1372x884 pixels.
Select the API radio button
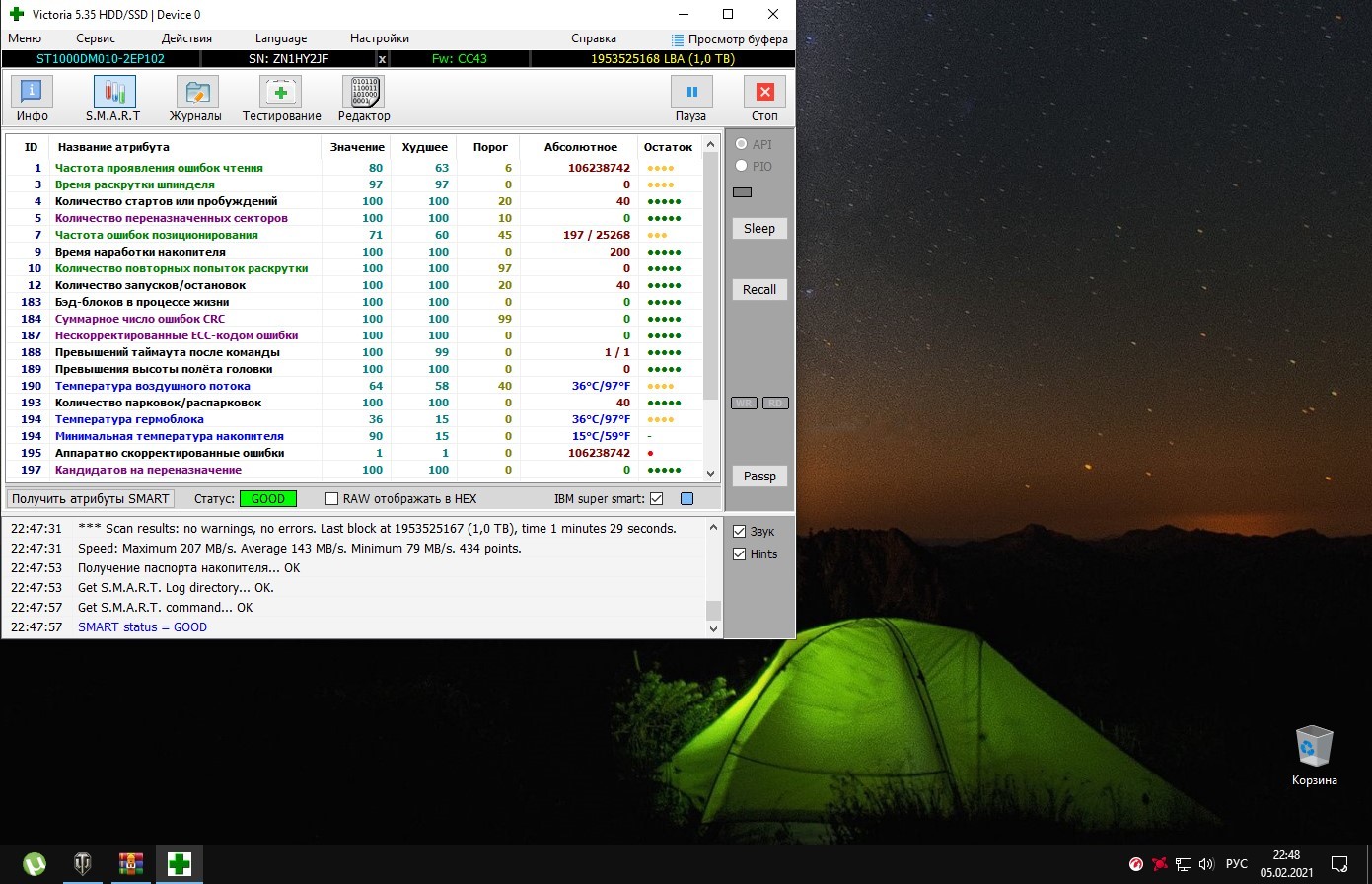click(741, 144)
